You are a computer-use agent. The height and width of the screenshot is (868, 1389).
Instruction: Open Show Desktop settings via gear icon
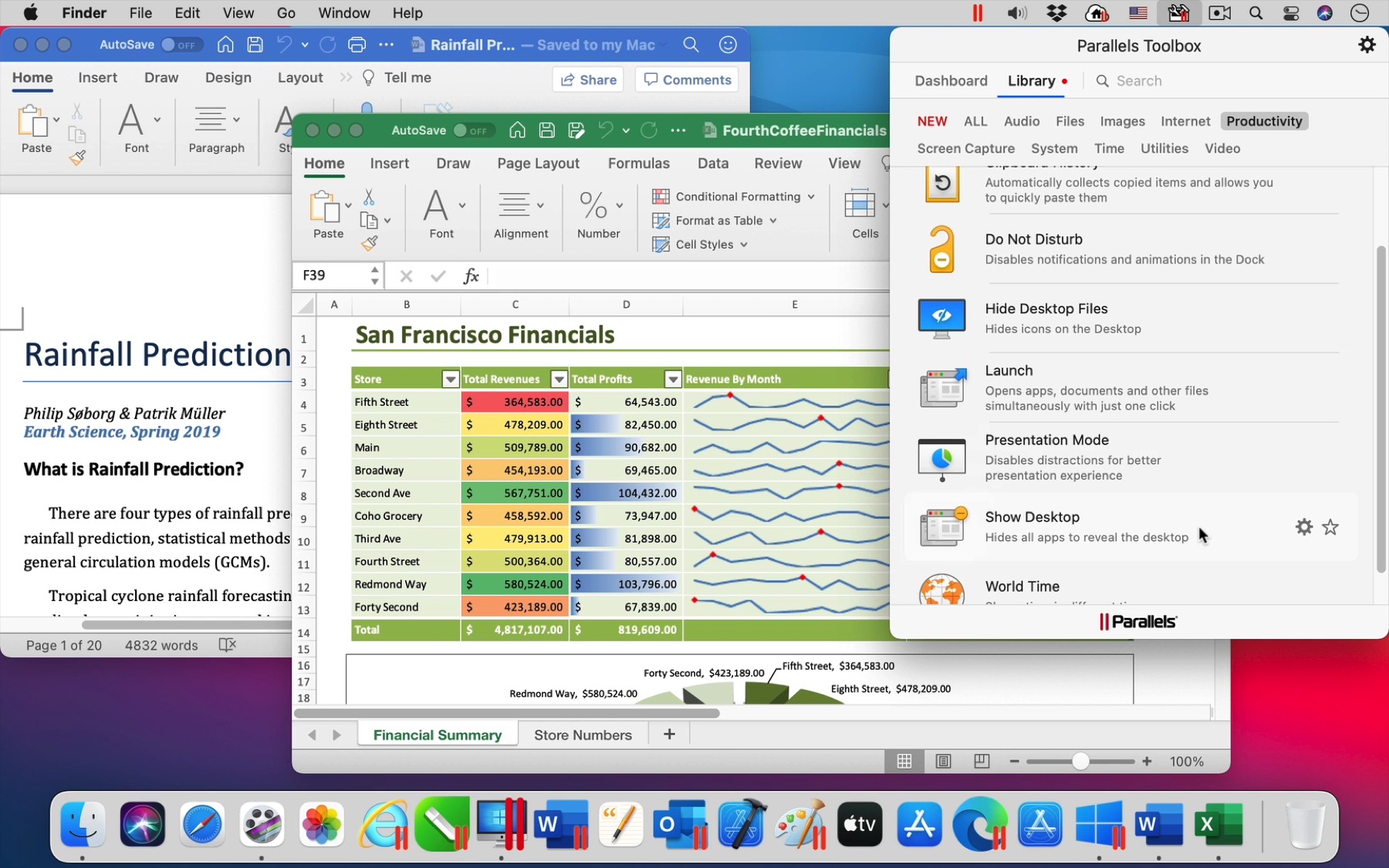[1303, 527]
